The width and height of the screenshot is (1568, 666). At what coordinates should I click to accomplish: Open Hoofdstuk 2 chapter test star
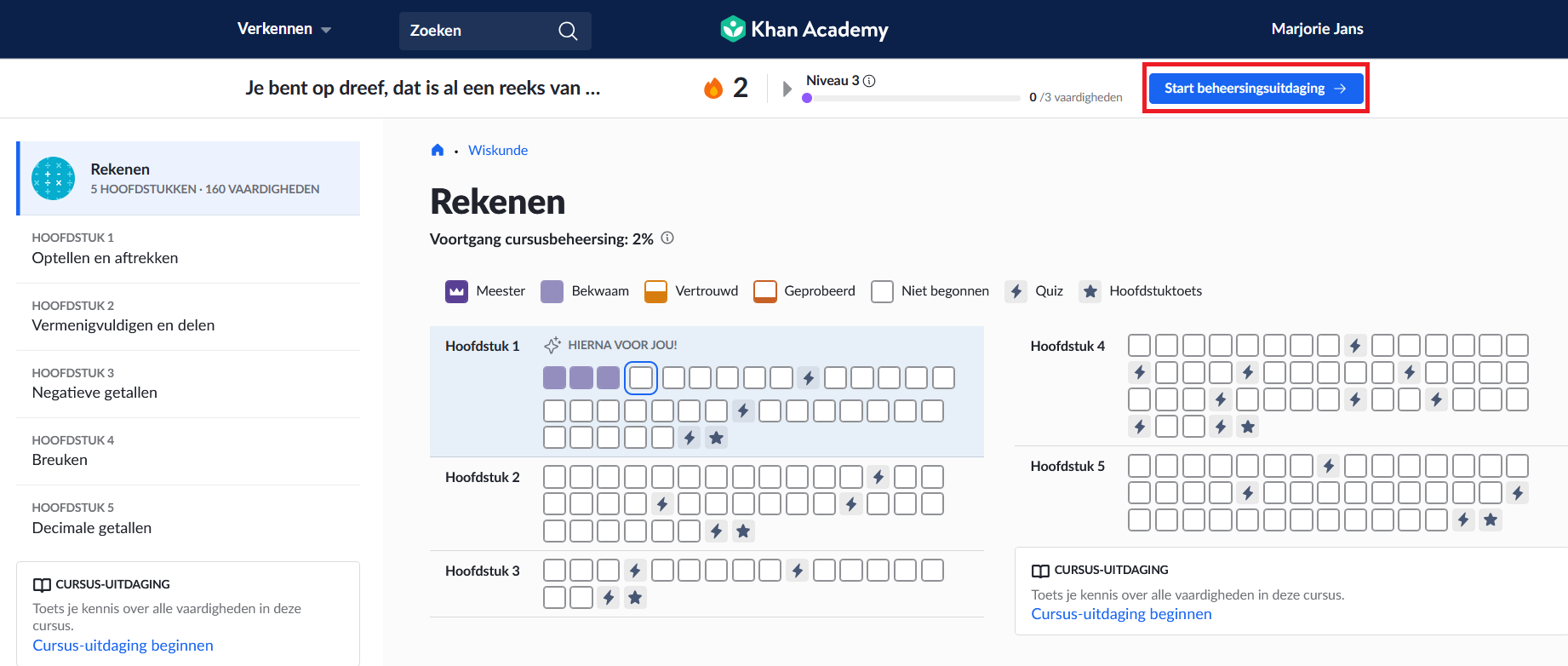(x=743, y=531)
